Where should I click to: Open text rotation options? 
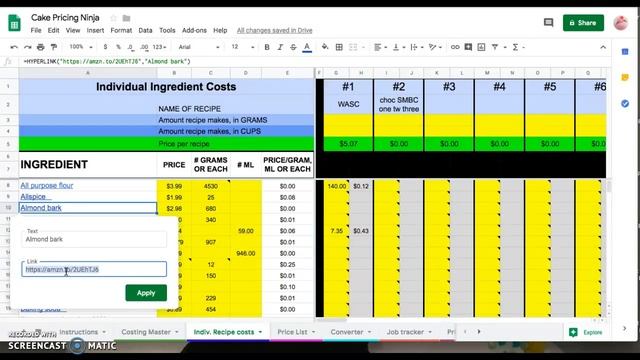pyautogui.click(x=435, y=47)
